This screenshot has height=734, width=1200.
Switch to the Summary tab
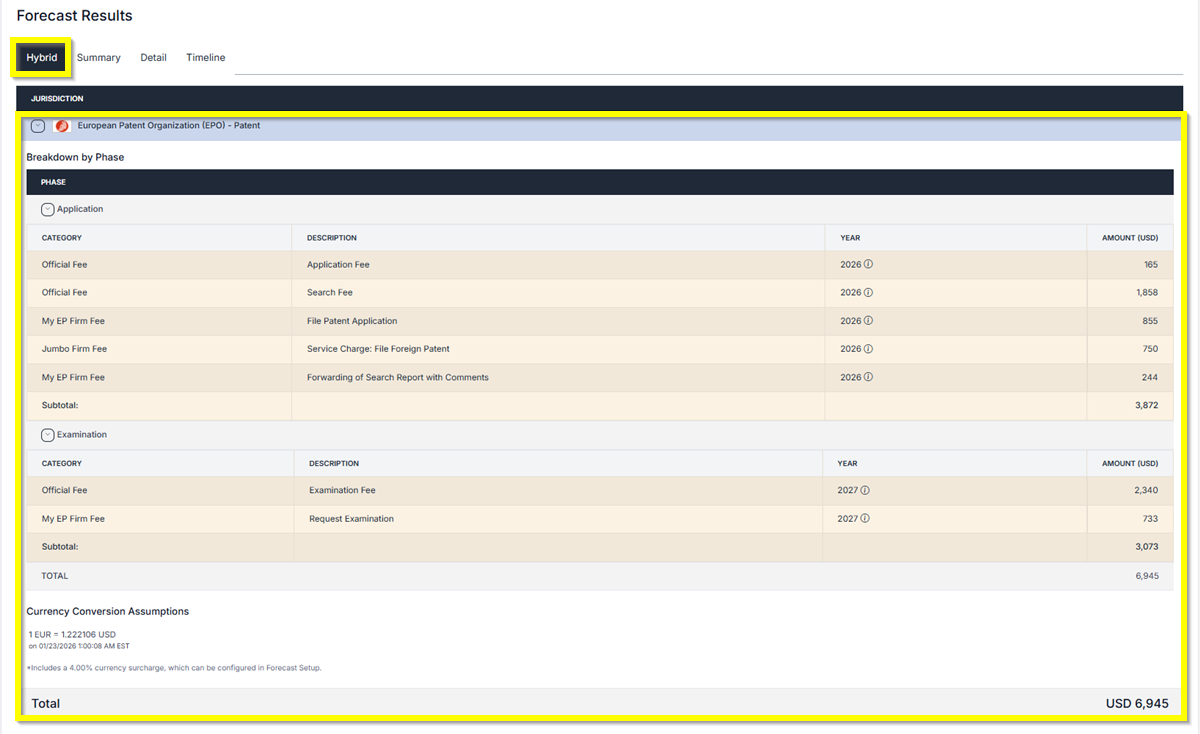click(x=98, y=58)
